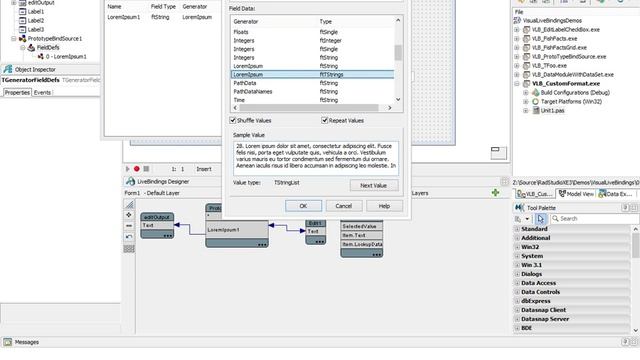Switch to the VLB_Cus... project tab

point(535,194)
